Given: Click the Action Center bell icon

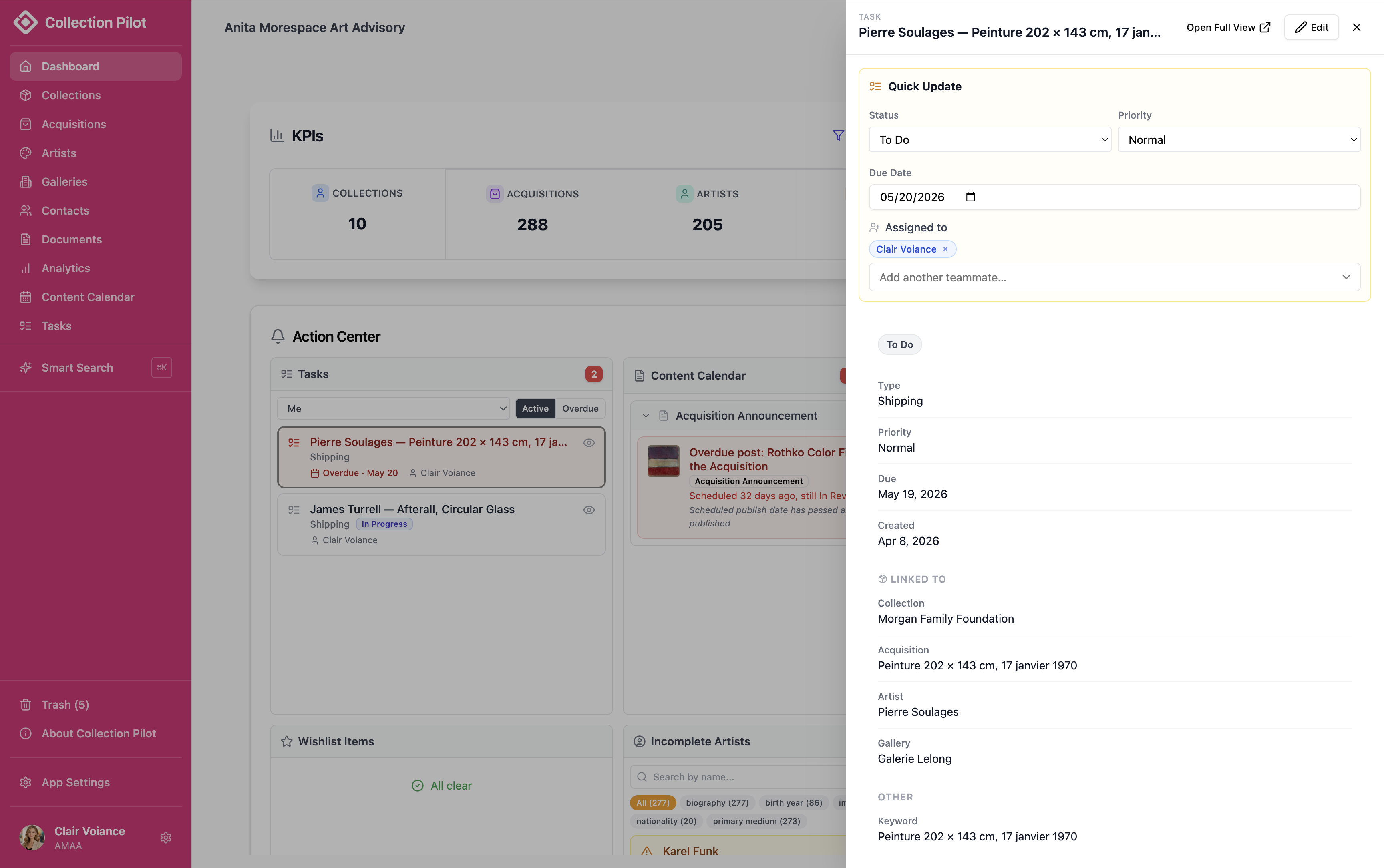Looking at the screenshot, I should tap(278, 336).
